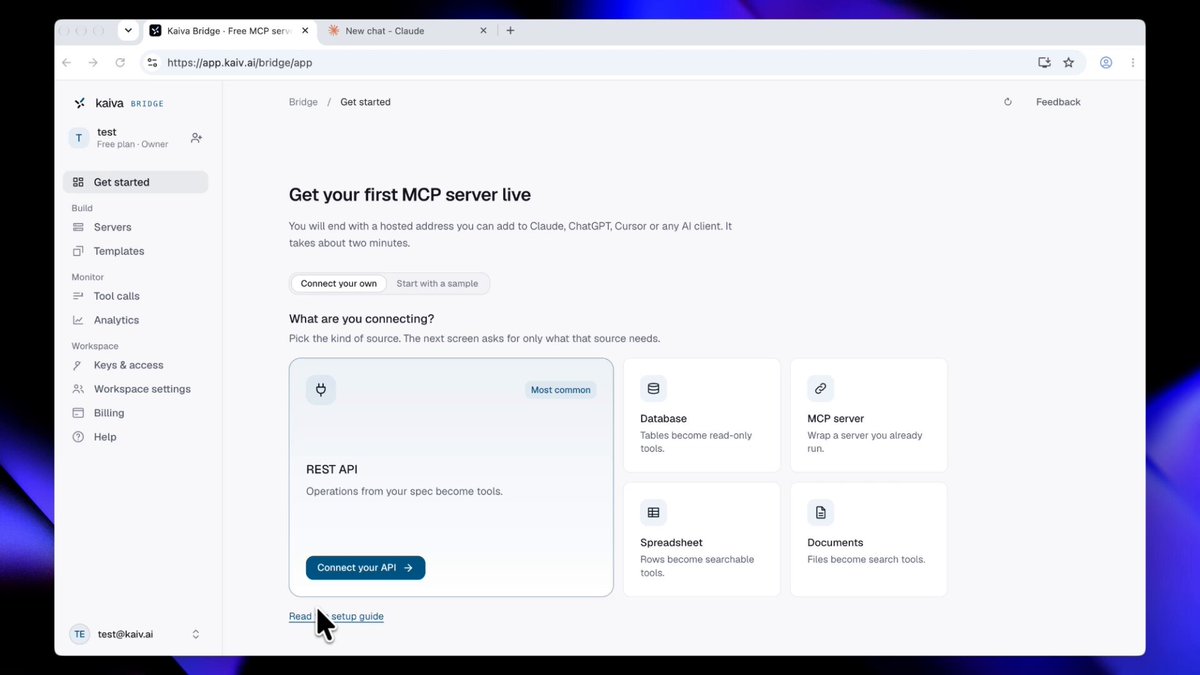Click the Spreadsheet table icon
Image resolution: width=1200 pixels, height=675 pixels.
tap(653, 513)
